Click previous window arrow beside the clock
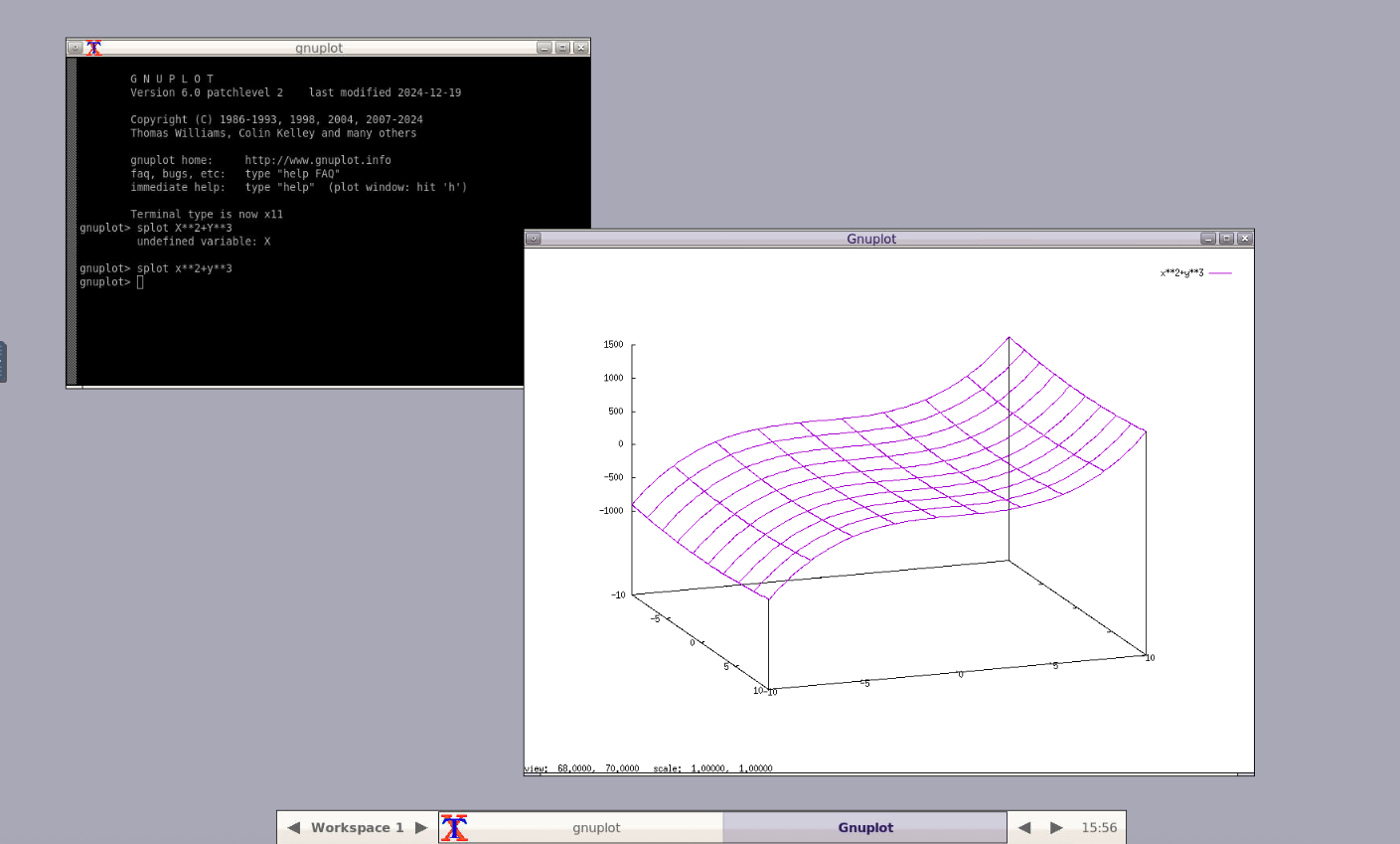The image size is (1400, 844). click(x=1024, y=827)
